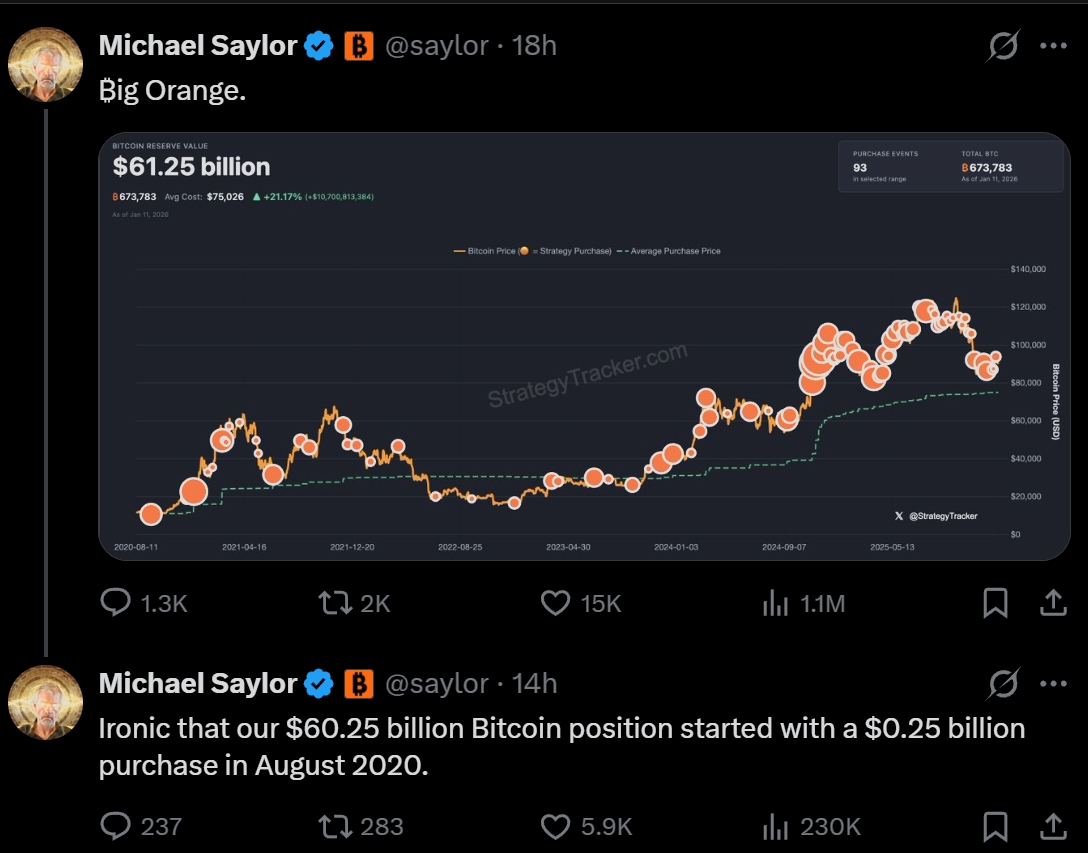Click the @saylor handle on first tweet
1088x853 pixels.
[437, 45]
